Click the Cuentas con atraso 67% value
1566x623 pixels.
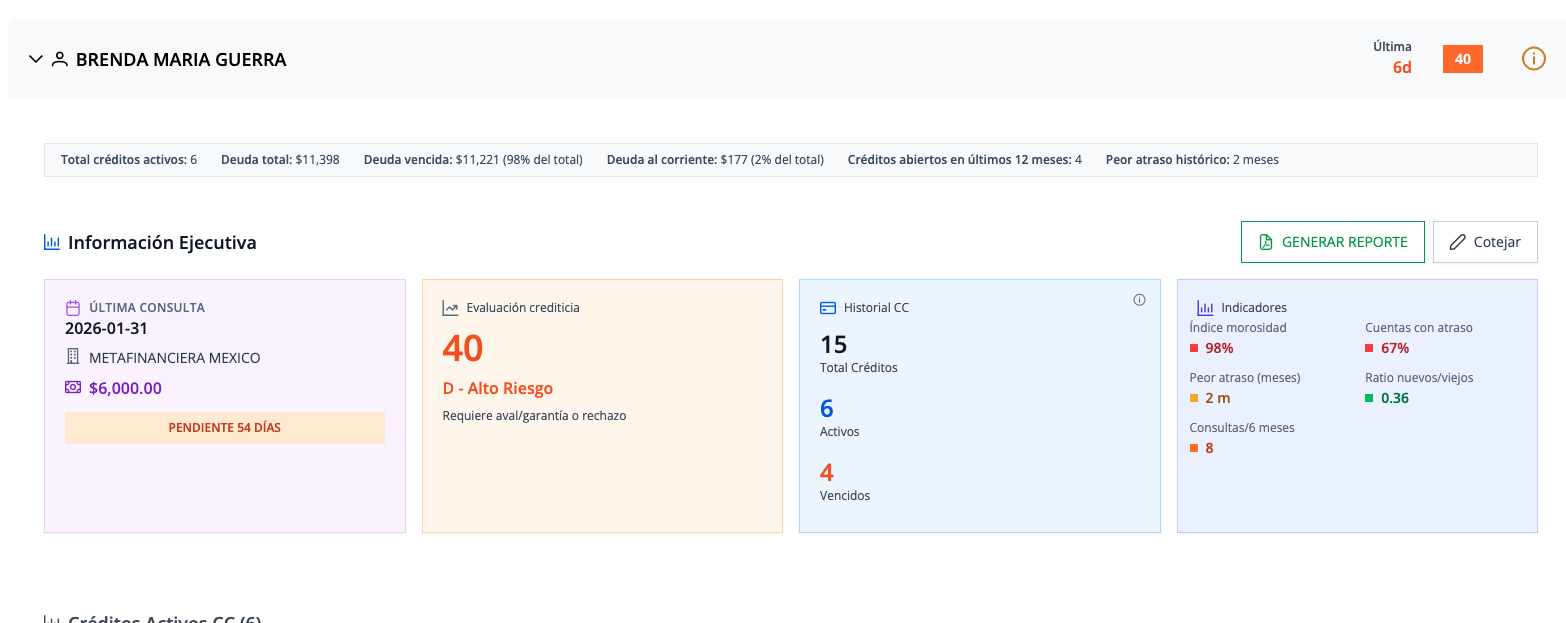click(1395, 348)
